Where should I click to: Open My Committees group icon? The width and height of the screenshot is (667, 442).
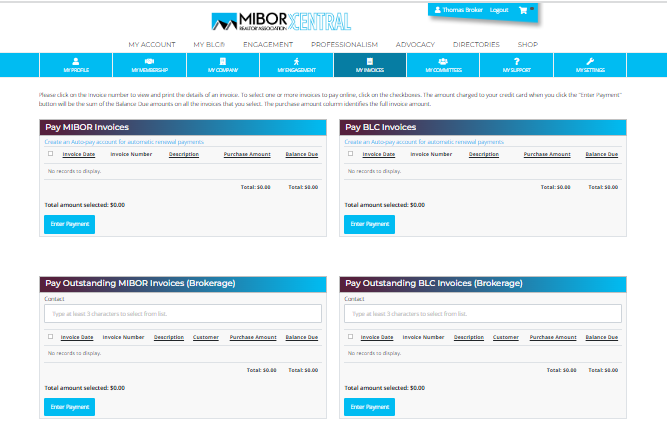tap(443, 61)
